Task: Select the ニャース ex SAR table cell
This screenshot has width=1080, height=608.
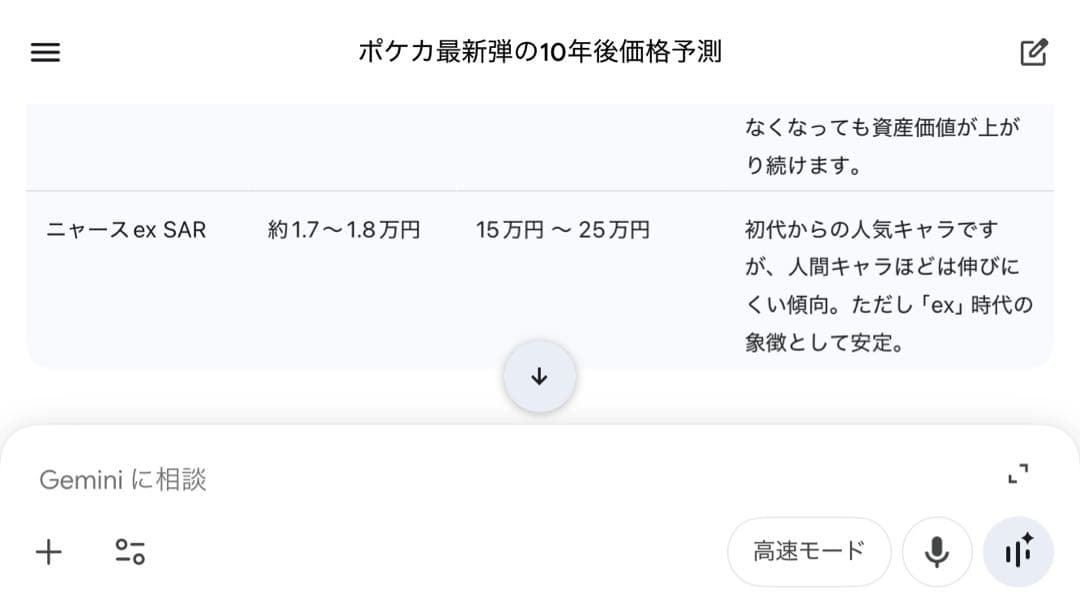Action: (x=126, y=229)
